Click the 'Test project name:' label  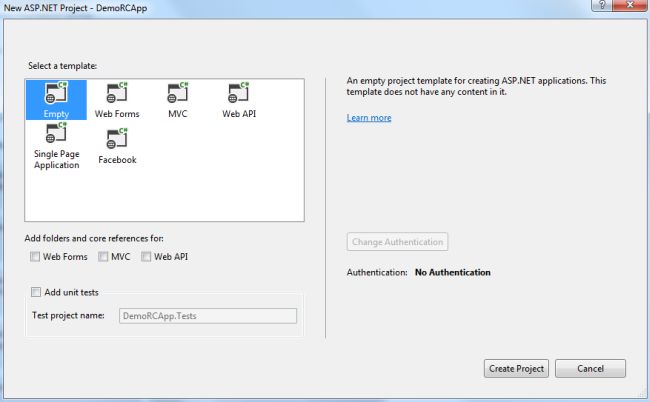(x=68, y=315)
